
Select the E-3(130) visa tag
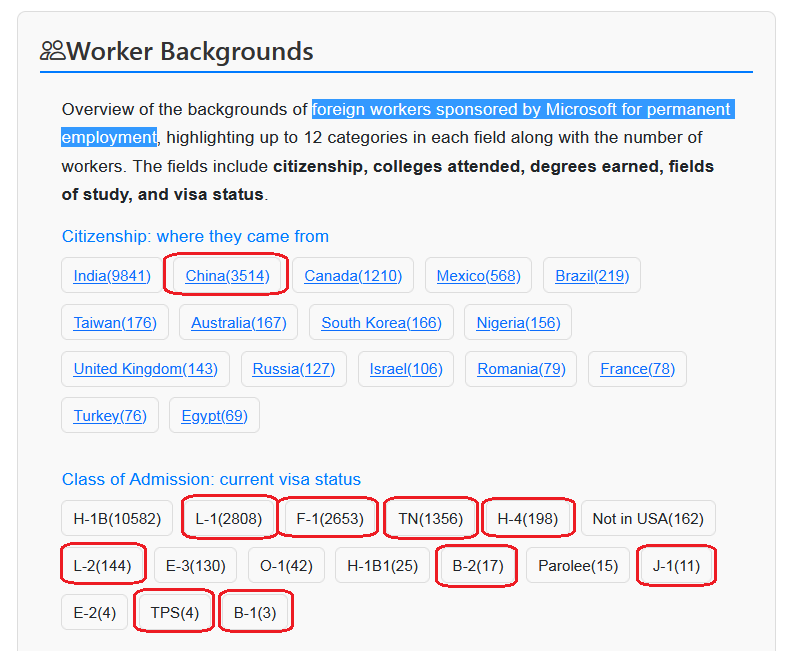coord(196,566)
